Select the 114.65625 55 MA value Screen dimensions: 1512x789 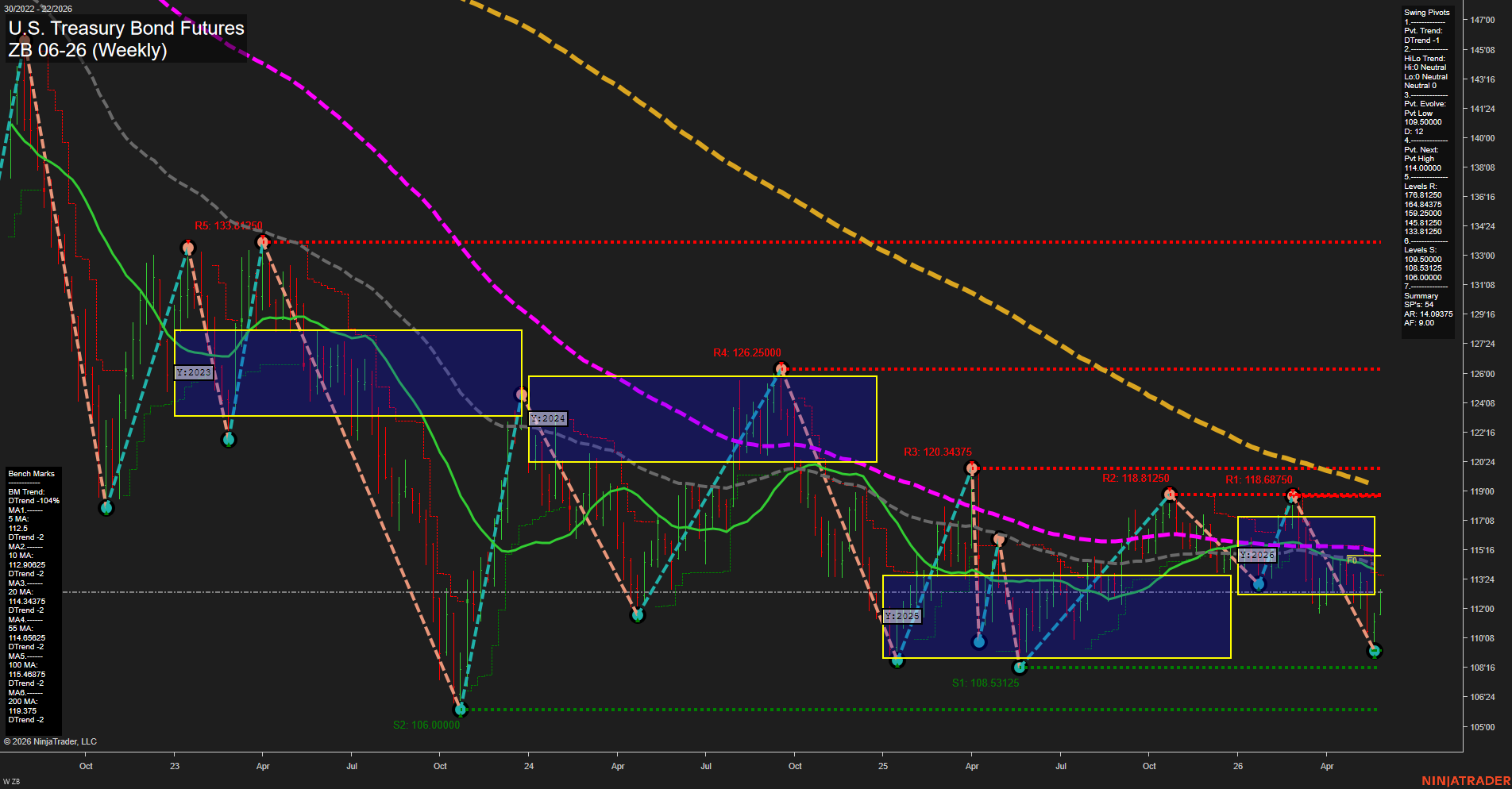click(x=27, y=638)
